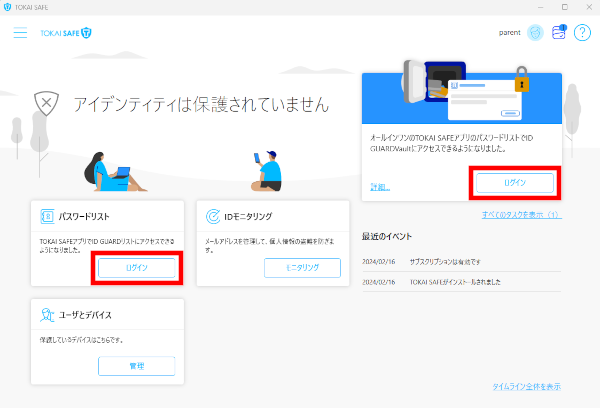Click the モニタリング button
Viewport: 600px width, 408px height.
pyautogui.click(x=302, y=268)
